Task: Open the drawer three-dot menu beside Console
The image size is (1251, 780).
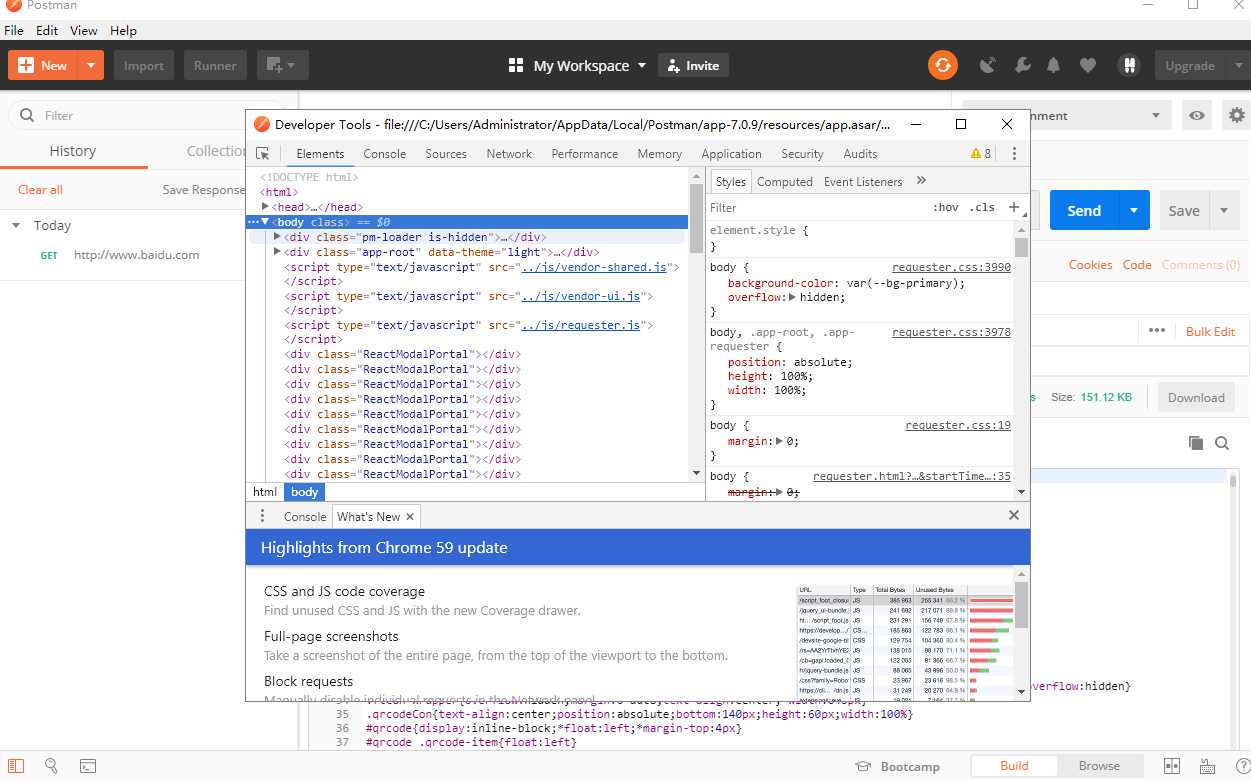Action: point(263,516)
